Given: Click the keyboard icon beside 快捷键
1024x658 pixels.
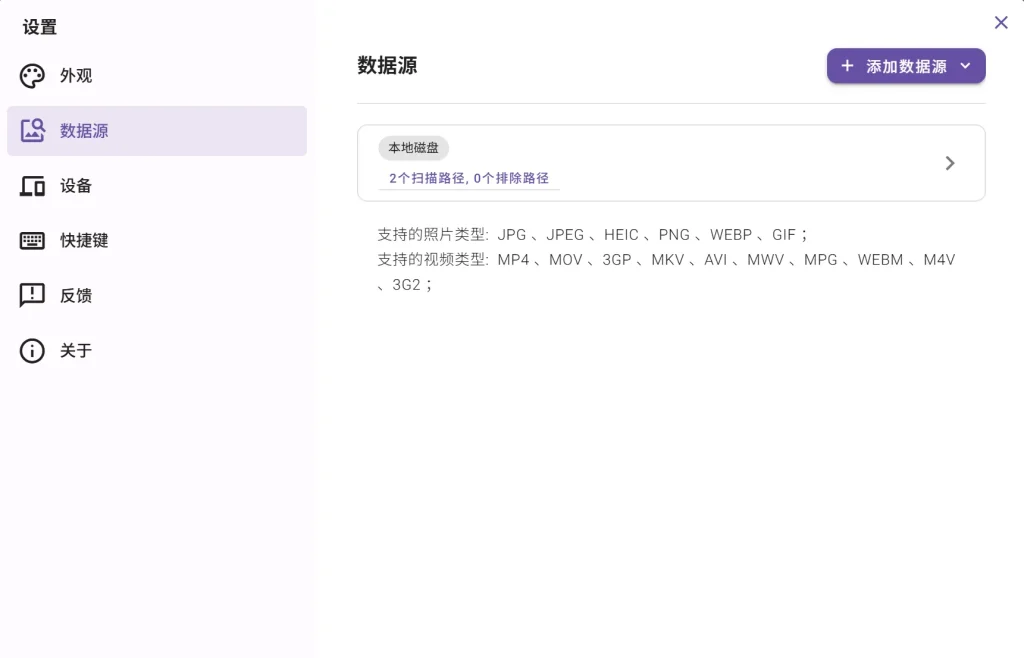Looking at the screenshot, I should [x=33, y=241].
